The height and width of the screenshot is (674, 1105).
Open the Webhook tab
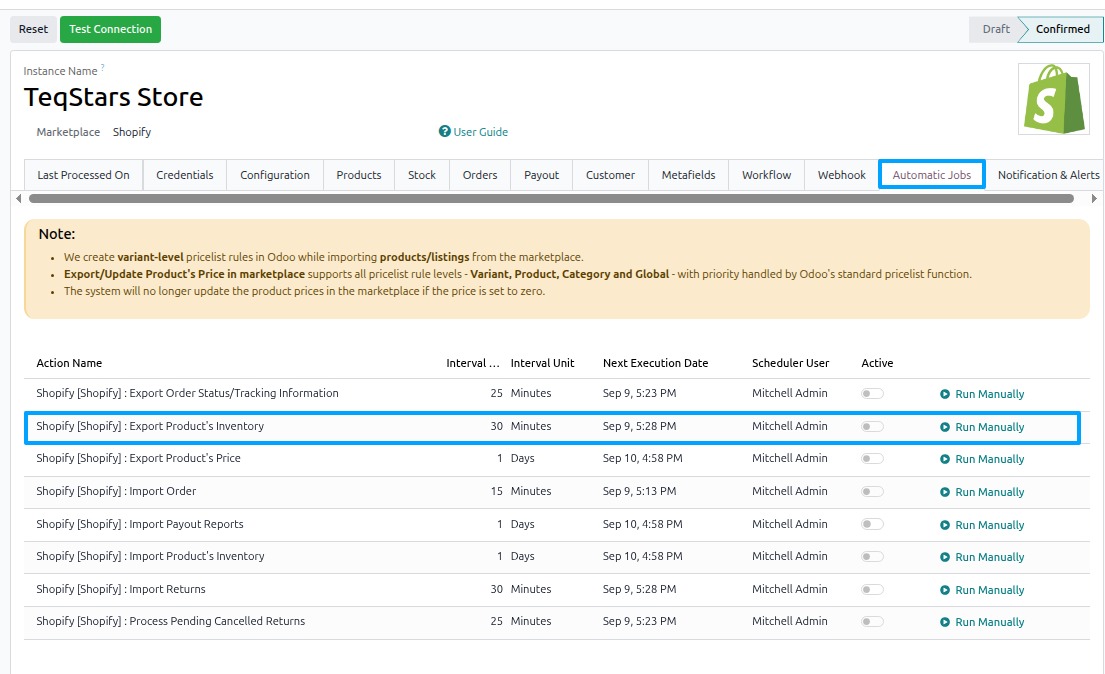(x=841, y=175)
